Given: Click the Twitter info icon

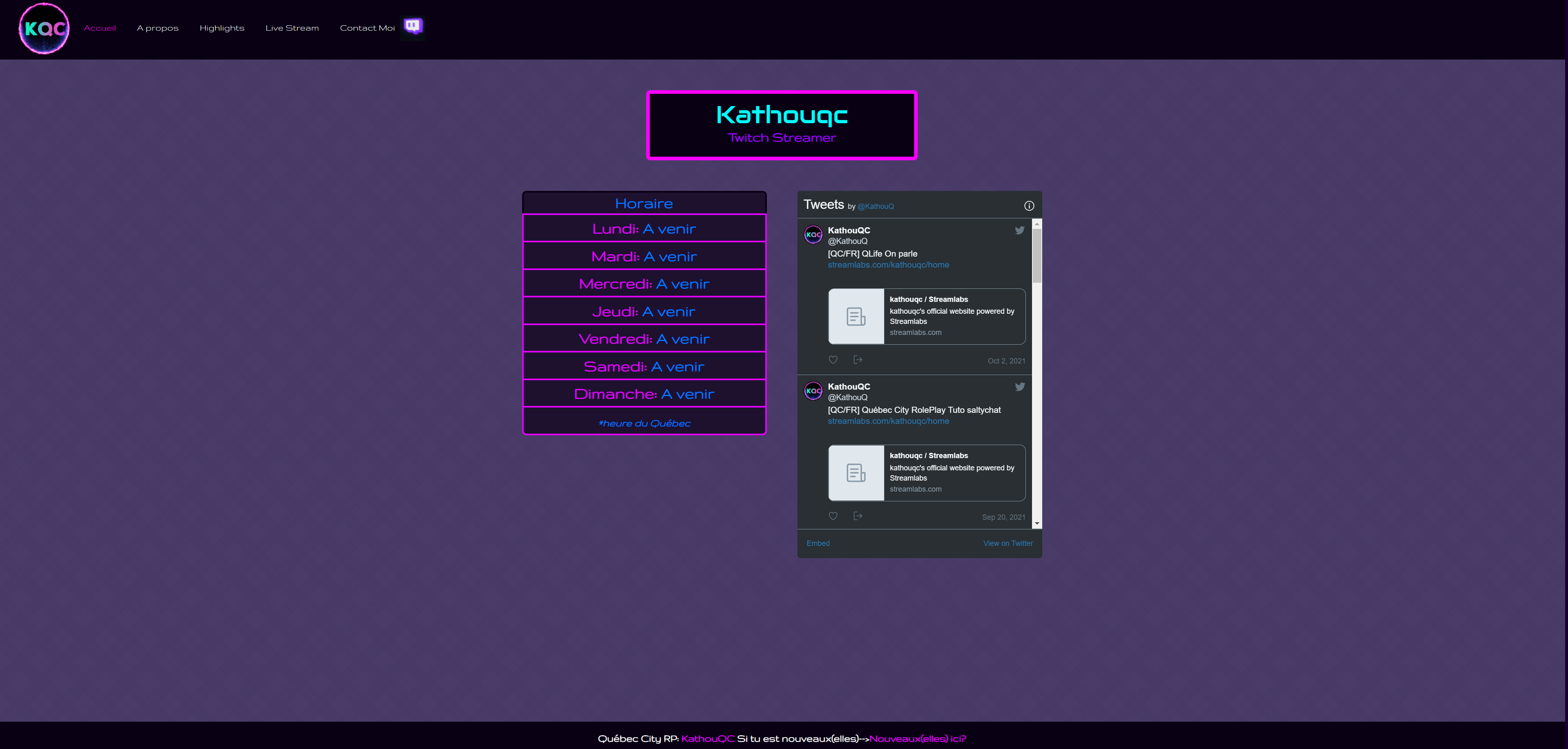Looking at the screenshot, I should point(1029,206).
